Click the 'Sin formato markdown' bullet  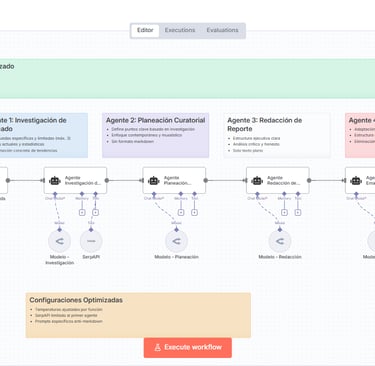pyautogui.click(x=132, y=141)
